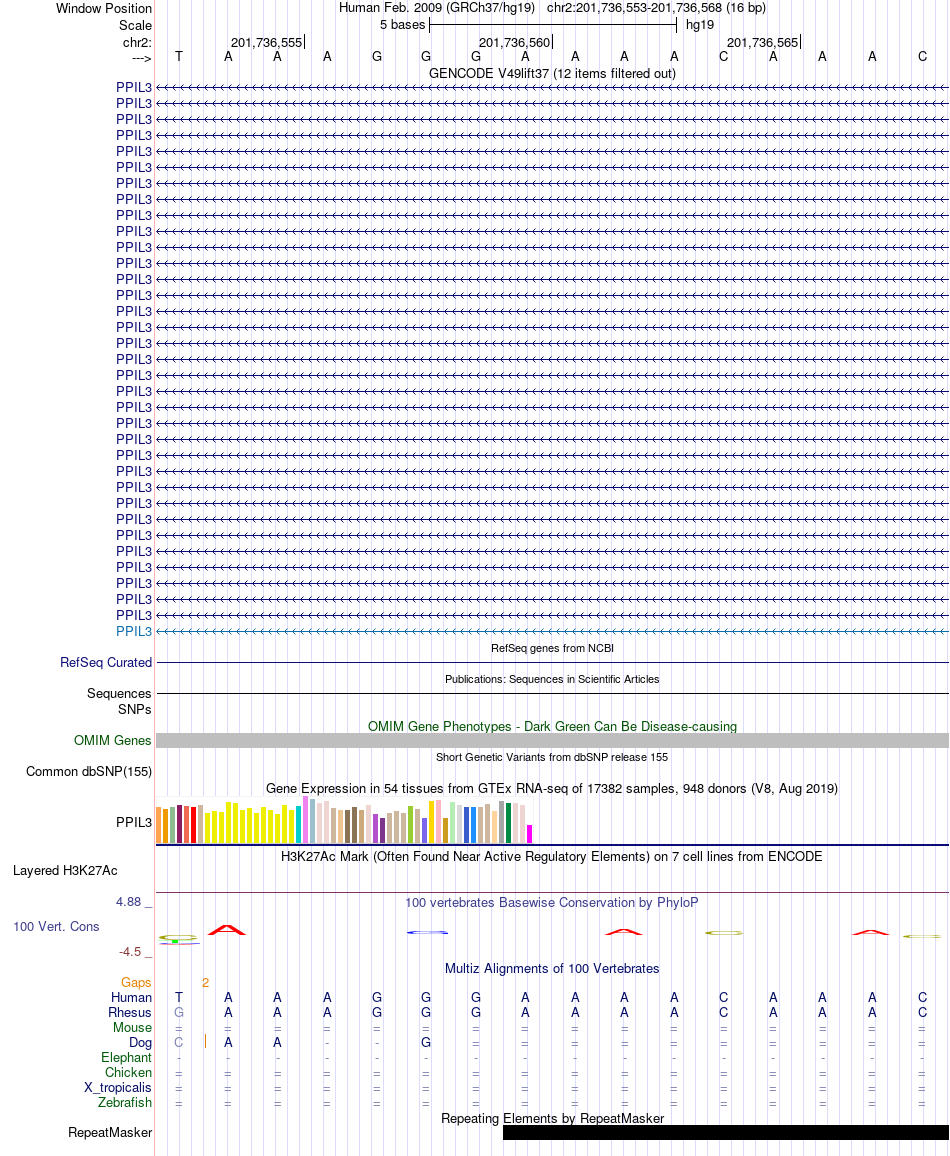Click the 5 bases scale bar

pos(553,25)
